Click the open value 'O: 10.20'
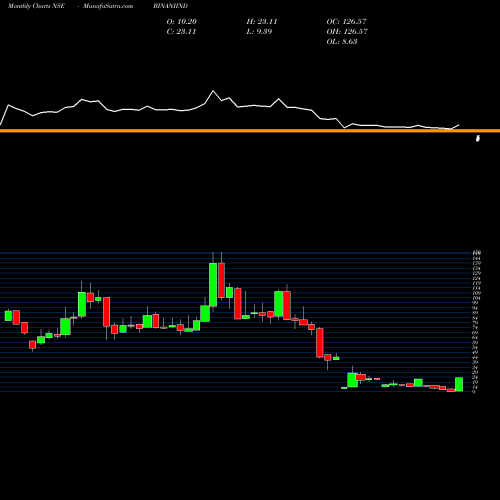This screenshot has width=500, height=500. click(x=182, y=22)
